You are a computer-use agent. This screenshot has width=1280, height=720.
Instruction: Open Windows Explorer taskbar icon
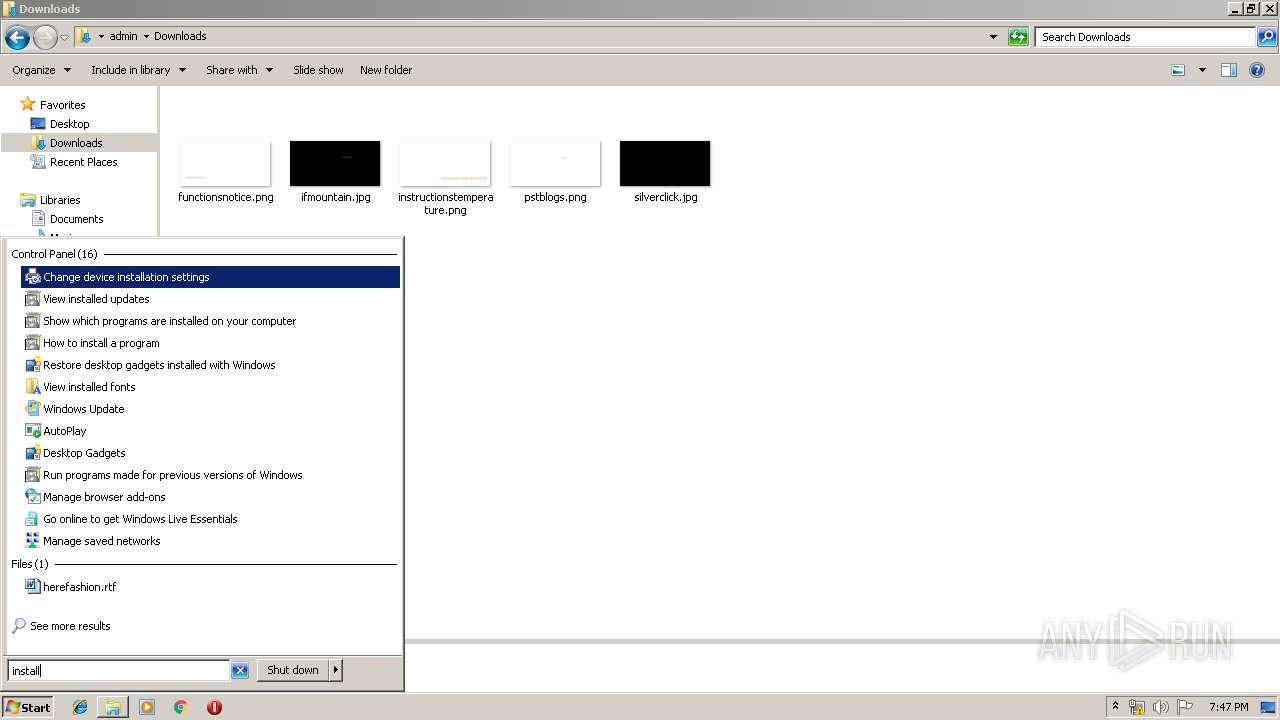pyautogui.click(x=113, y=707)
